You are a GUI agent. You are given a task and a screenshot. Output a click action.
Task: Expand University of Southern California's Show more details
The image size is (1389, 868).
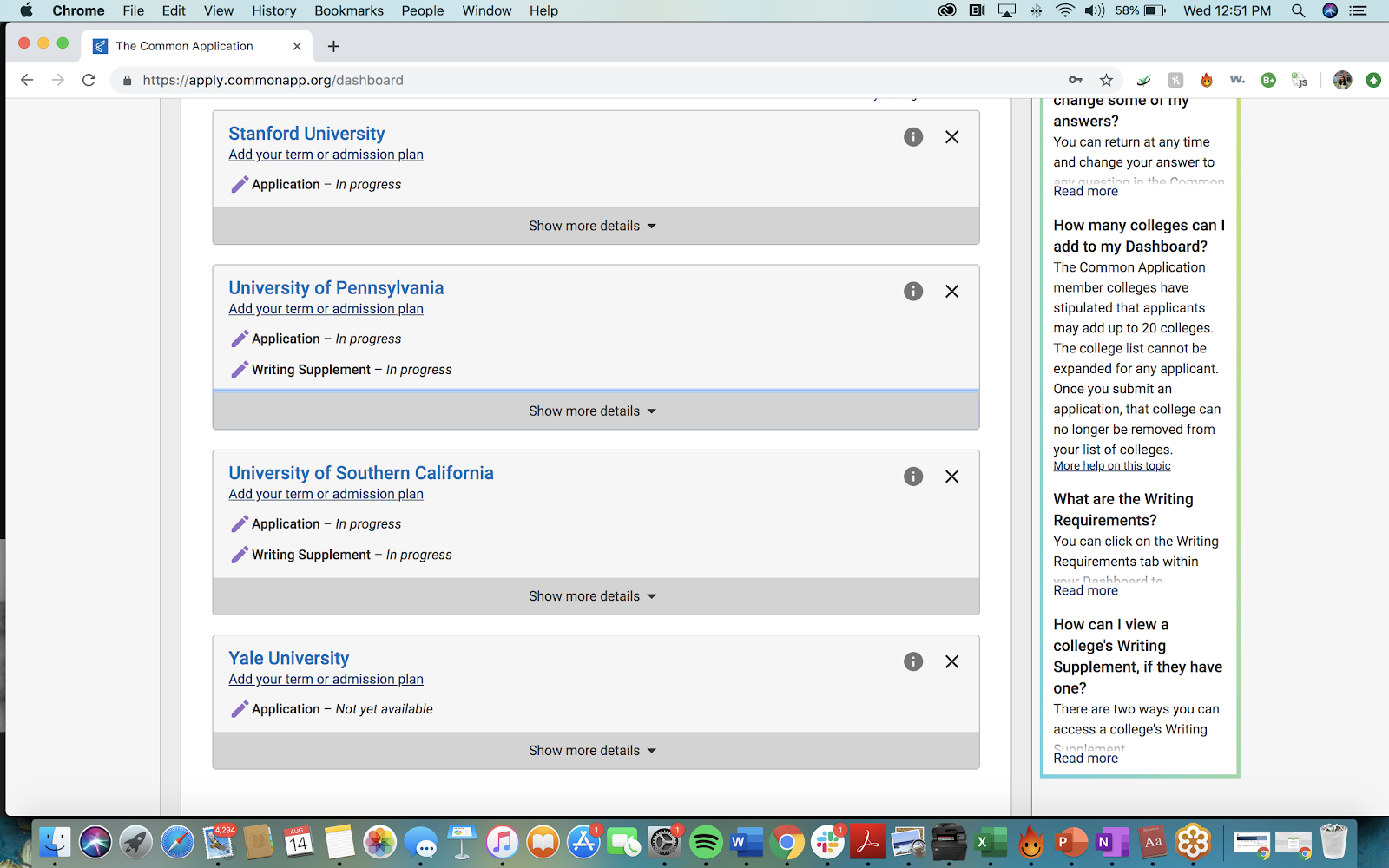(596, 596)
